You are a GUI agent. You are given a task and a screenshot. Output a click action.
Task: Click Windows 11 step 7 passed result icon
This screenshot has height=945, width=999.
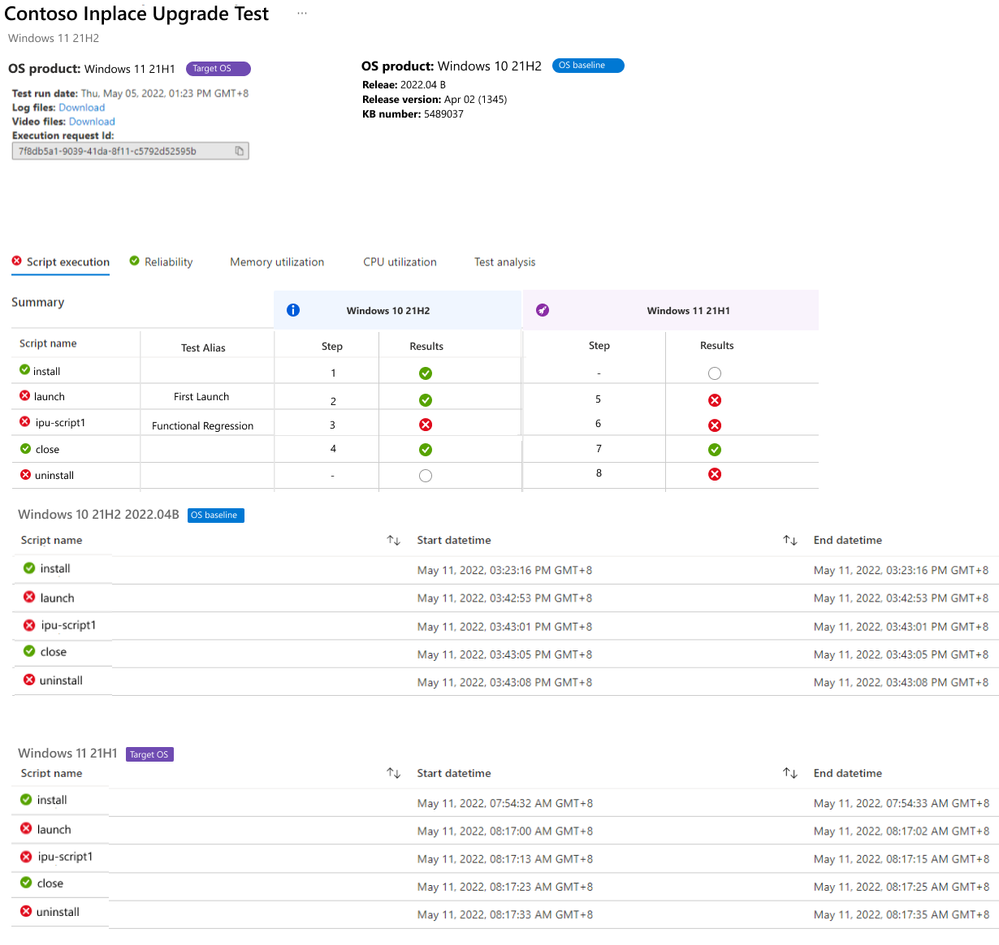[x=715, y=450]
